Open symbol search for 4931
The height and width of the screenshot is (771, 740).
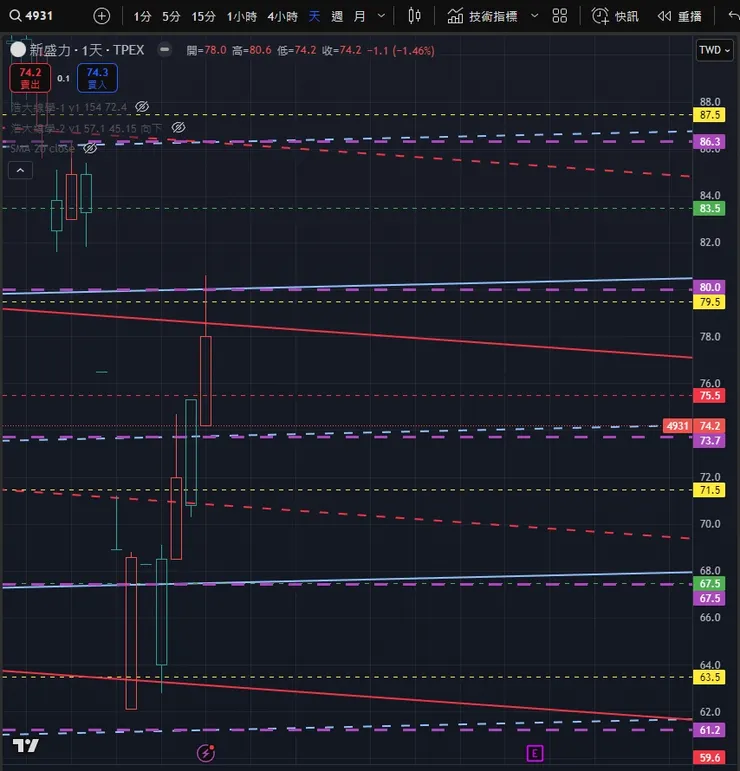[x=31, y=16]
